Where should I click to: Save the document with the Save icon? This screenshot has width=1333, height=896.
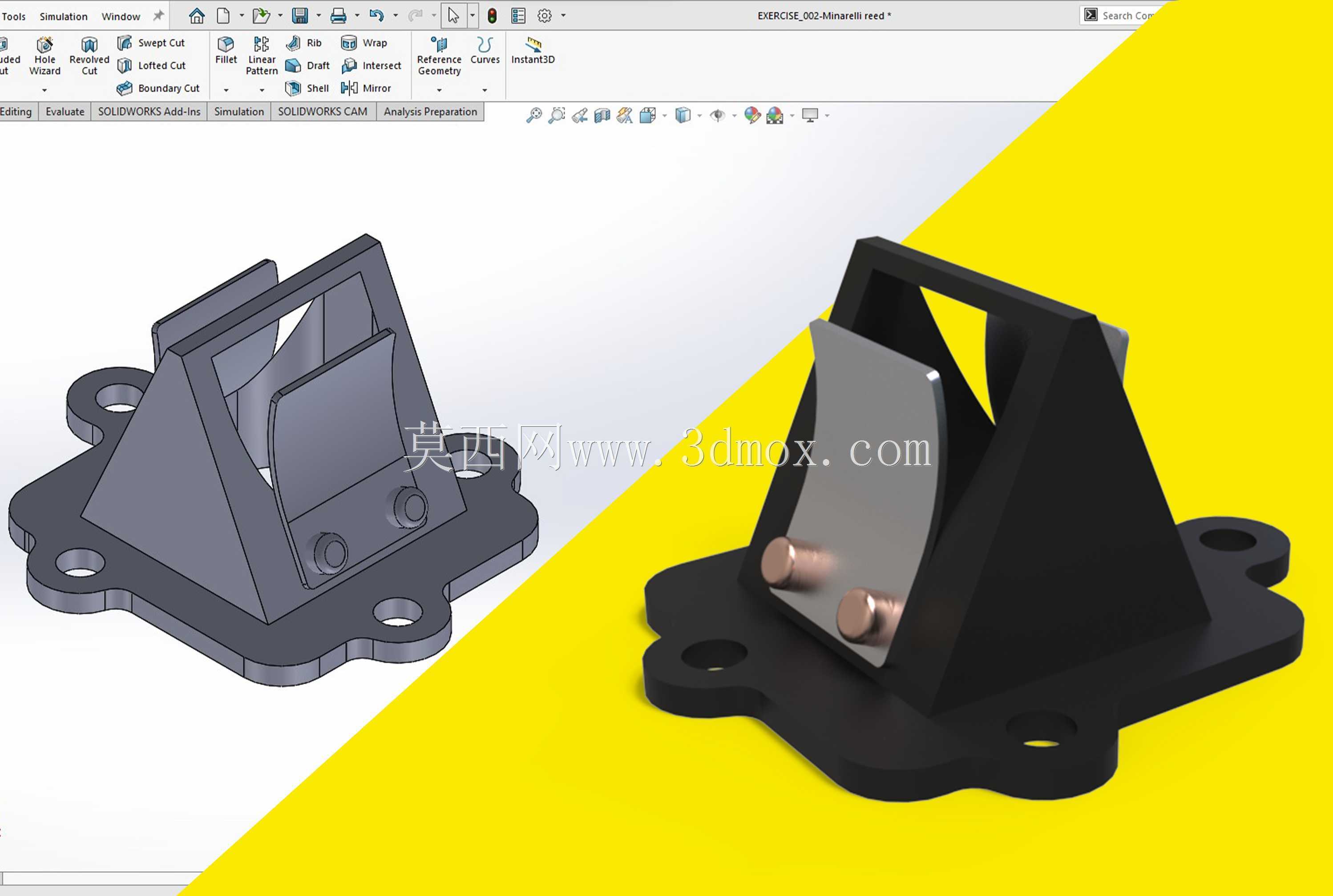[300, 16]
